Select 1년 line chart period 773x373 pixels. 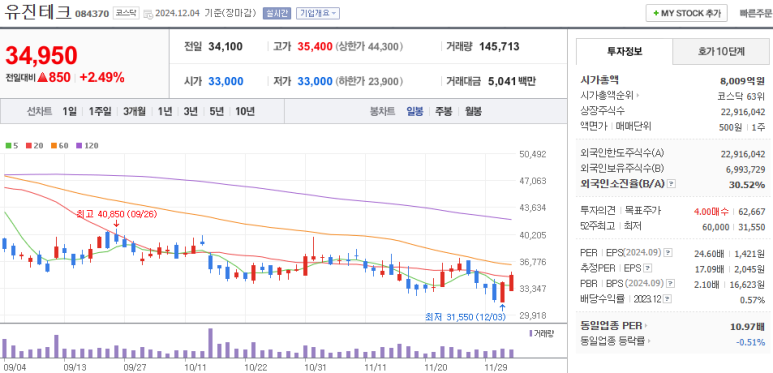[165, 111]
